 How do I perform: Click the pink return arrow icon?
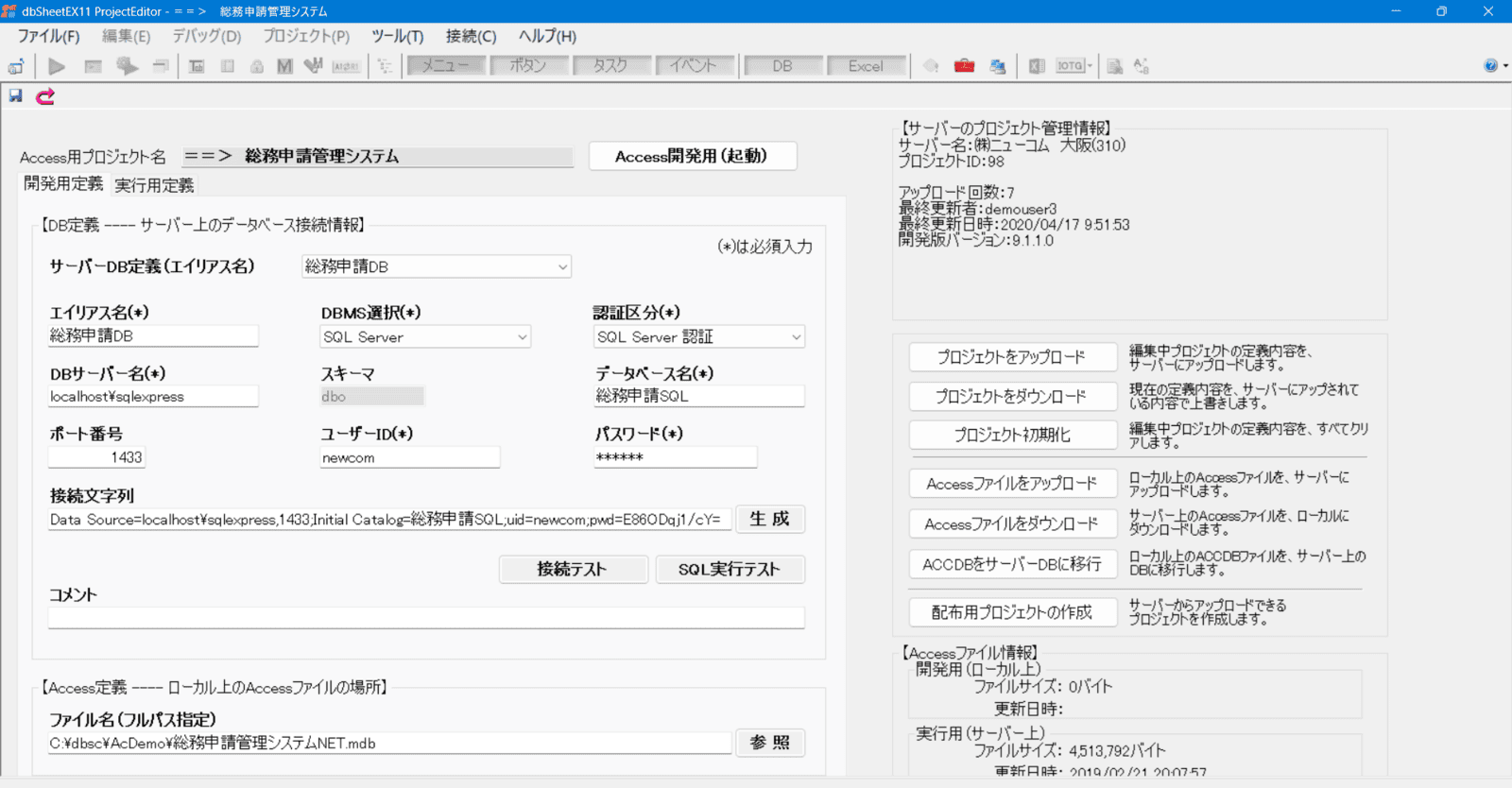(44, 96)
